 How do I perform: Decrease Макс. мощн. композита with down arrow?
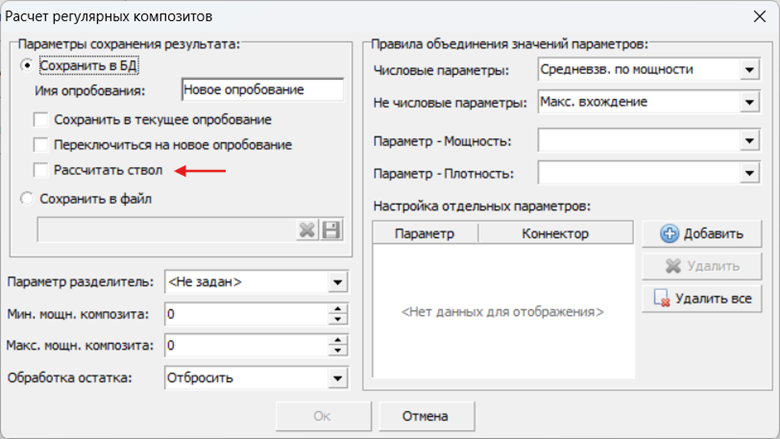(x=336, y=351)
